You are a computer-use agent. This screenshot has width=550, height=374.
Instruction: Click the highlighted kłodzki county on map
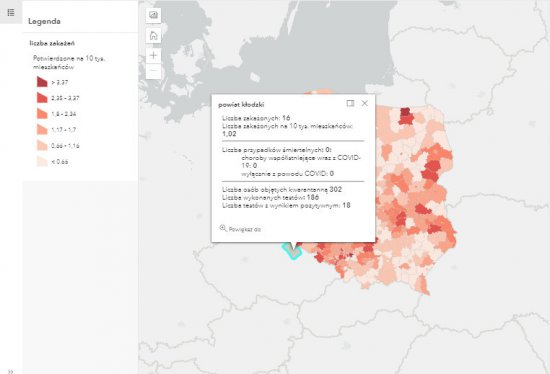click(293, 251)
